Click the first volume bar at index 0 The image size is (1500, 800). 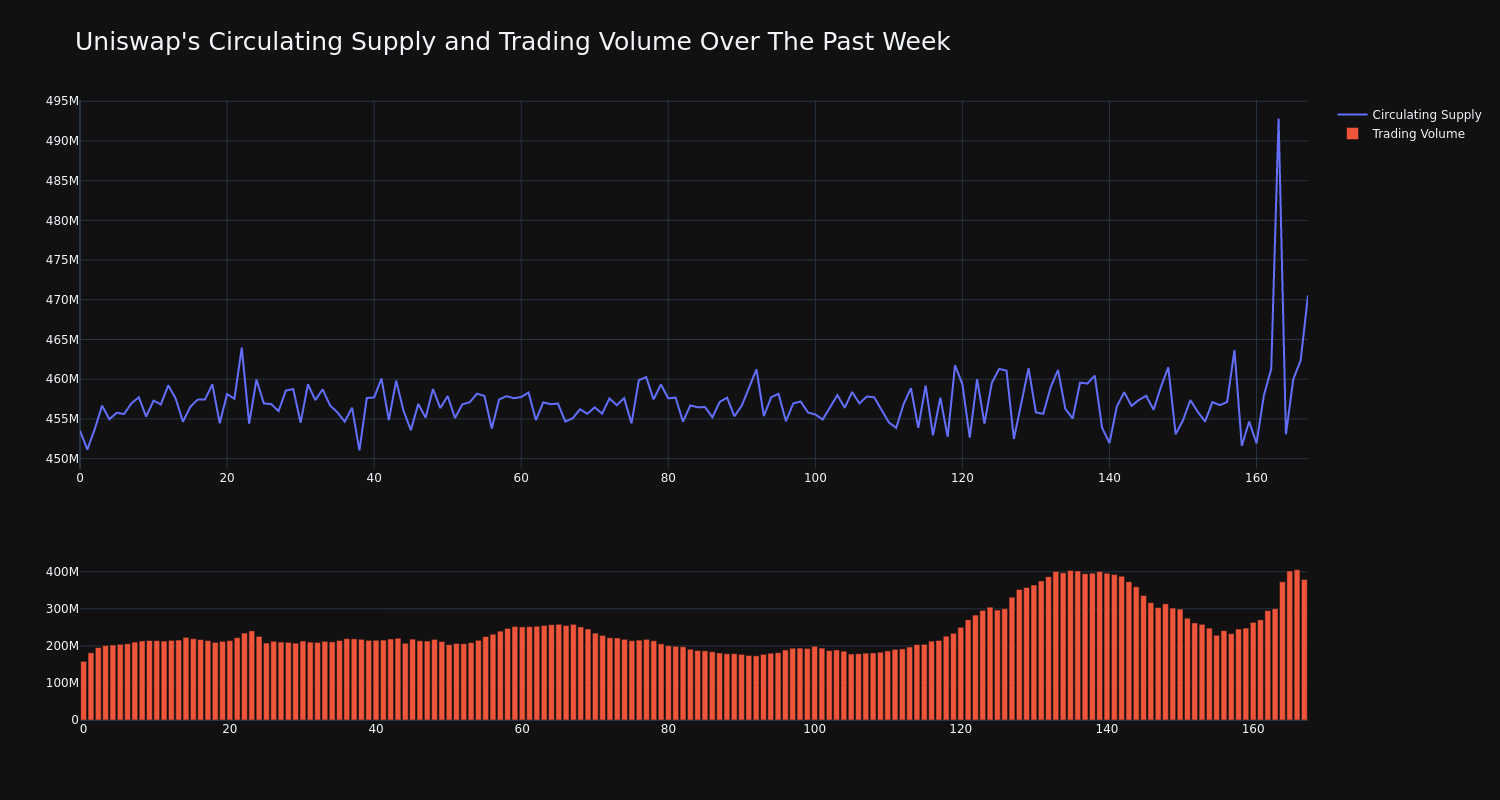click(83, 691)
